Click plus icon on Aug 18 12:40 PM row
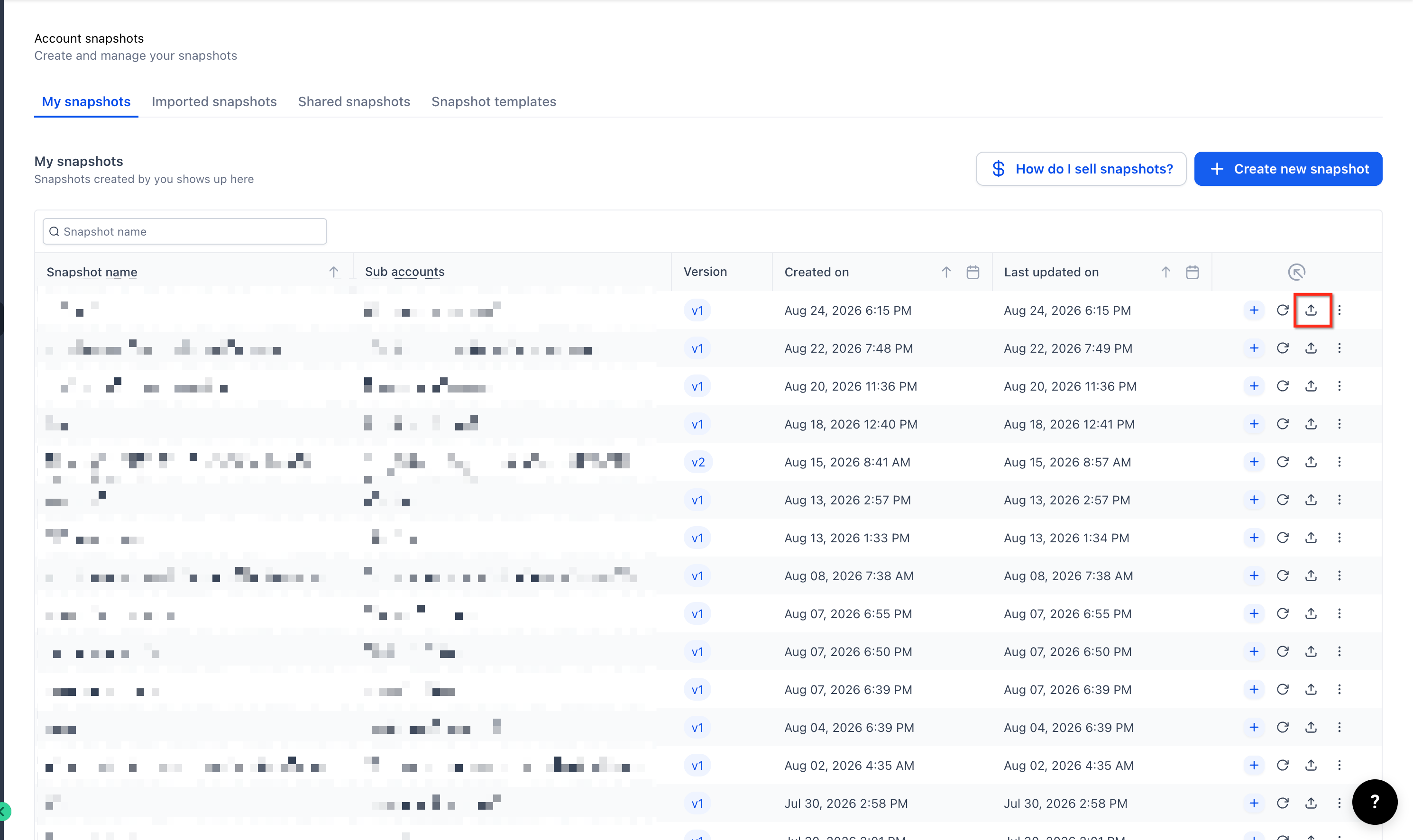 [x=1254, y=424]
